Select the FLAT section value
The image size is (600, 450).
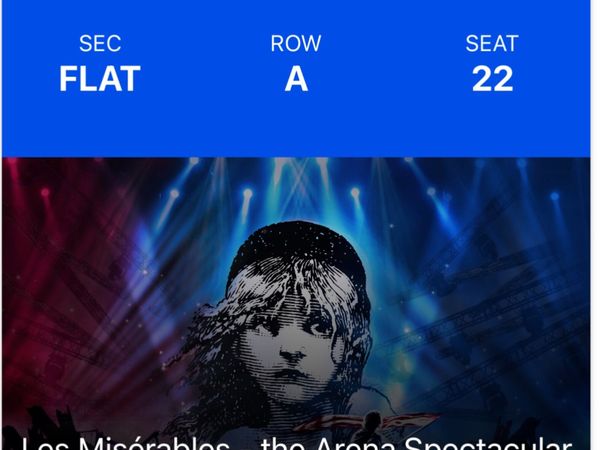[100, 79]
